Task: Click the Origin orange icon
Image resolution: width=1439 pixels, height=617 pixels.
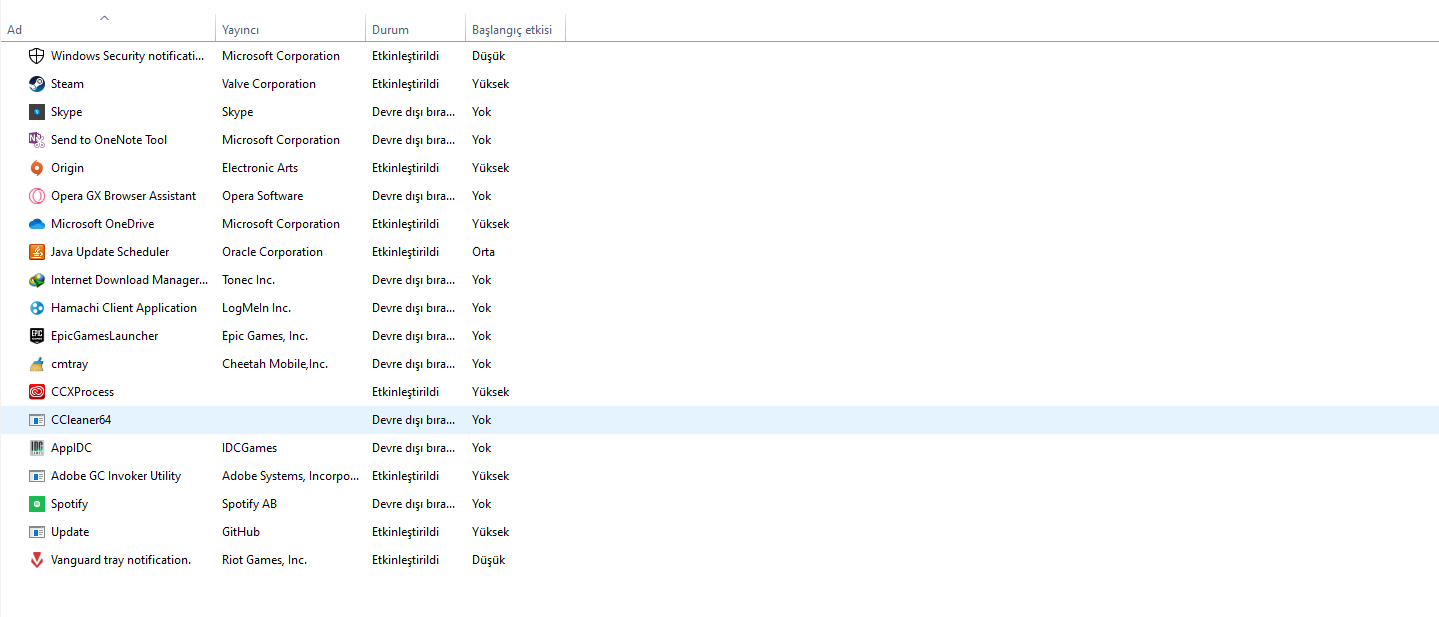Action: [37, 168]
